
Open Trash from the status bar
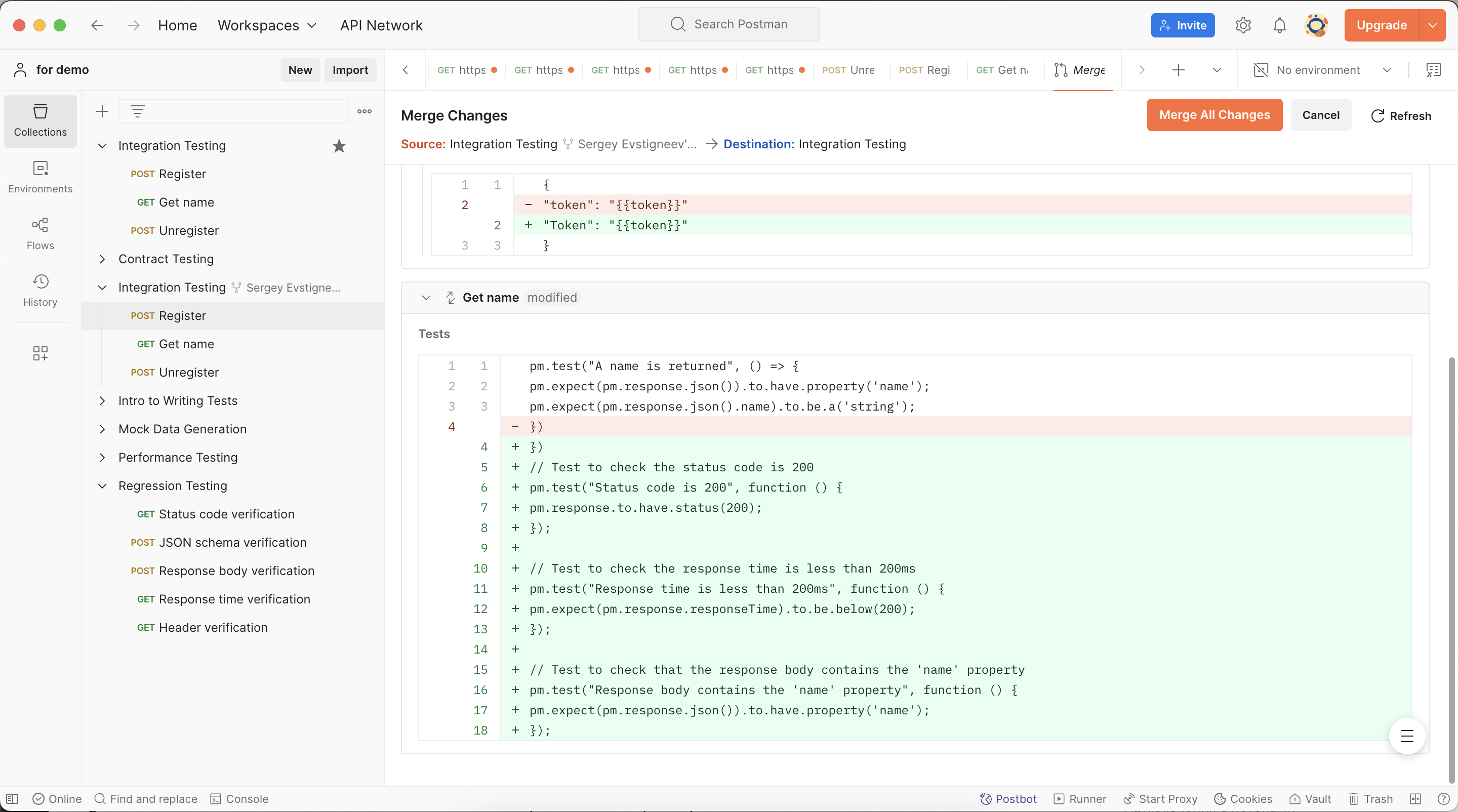tap(1370, 798)
